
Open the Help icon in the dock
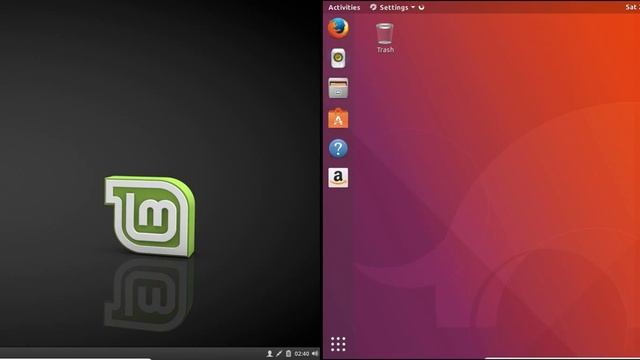pos(338,148)
